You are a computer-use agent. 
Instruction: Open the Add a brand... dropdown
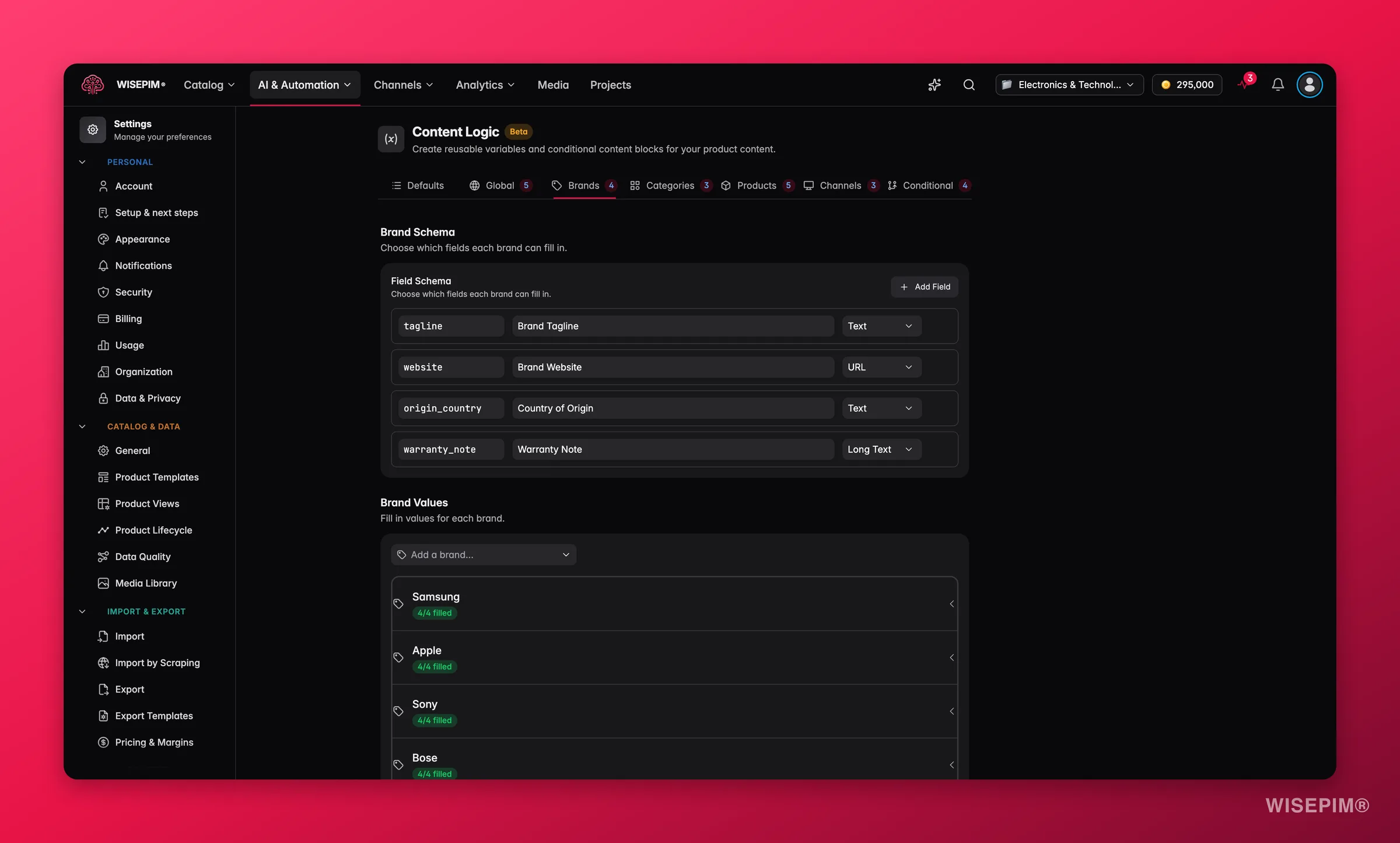[484, 555]
